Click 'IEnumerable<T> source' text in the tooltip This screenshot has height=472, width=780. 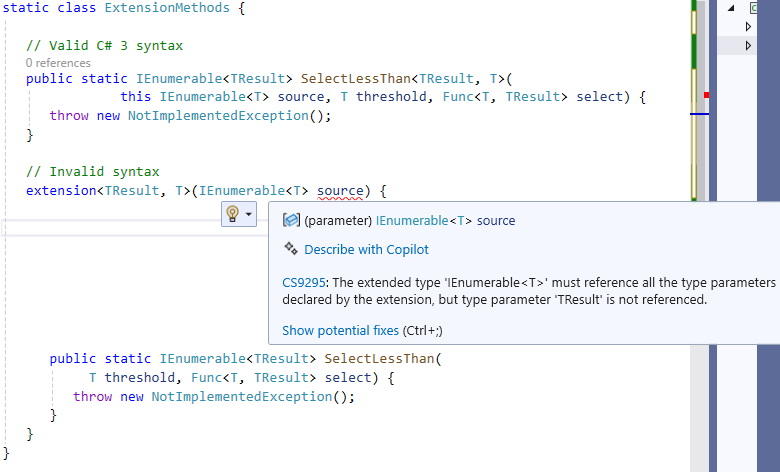(445, 220)
